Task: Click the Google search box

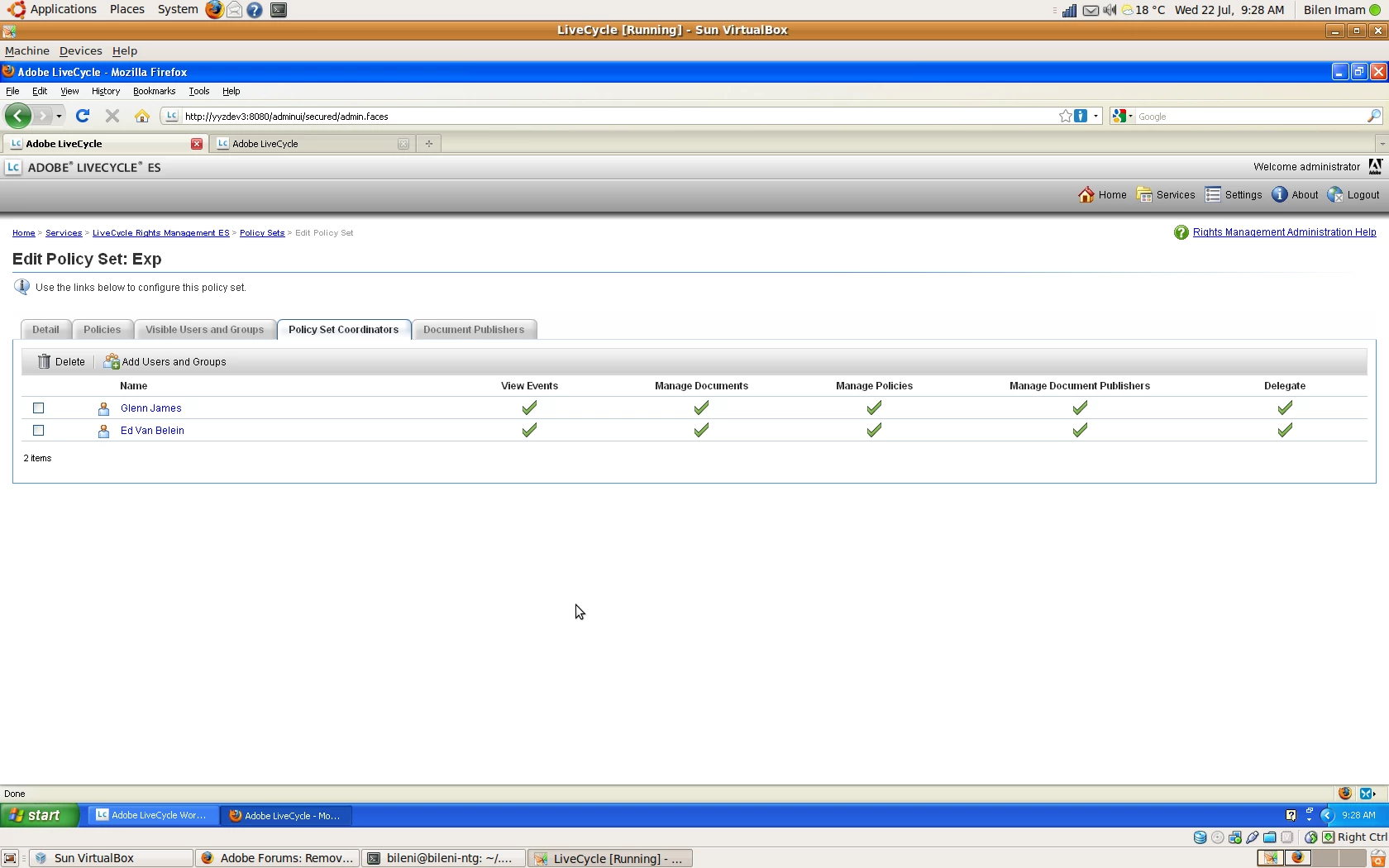Action: pyautogui.click(x=1249, y=117)
